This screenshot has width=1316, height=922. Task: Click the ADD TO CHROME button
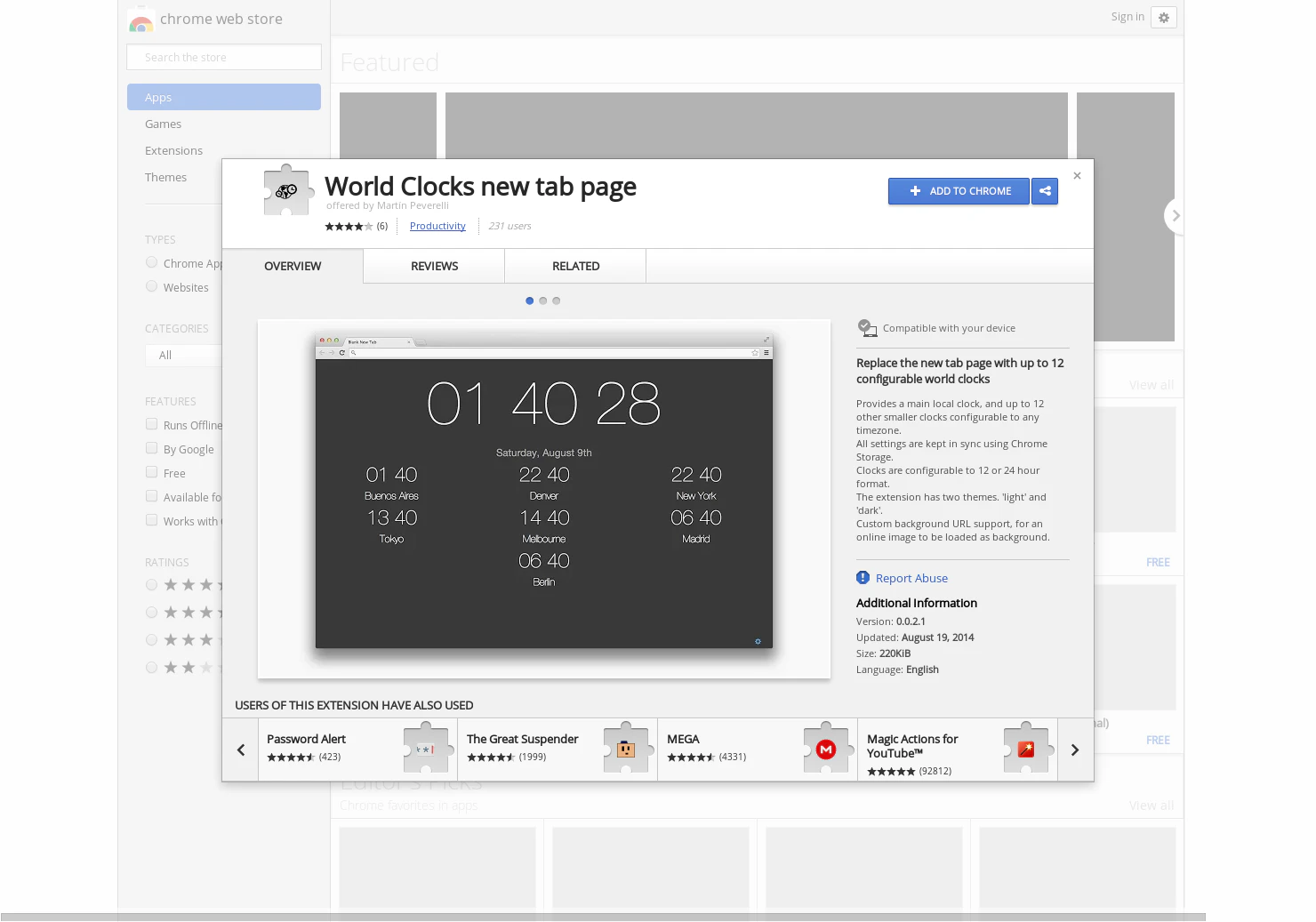click(959, 191)
